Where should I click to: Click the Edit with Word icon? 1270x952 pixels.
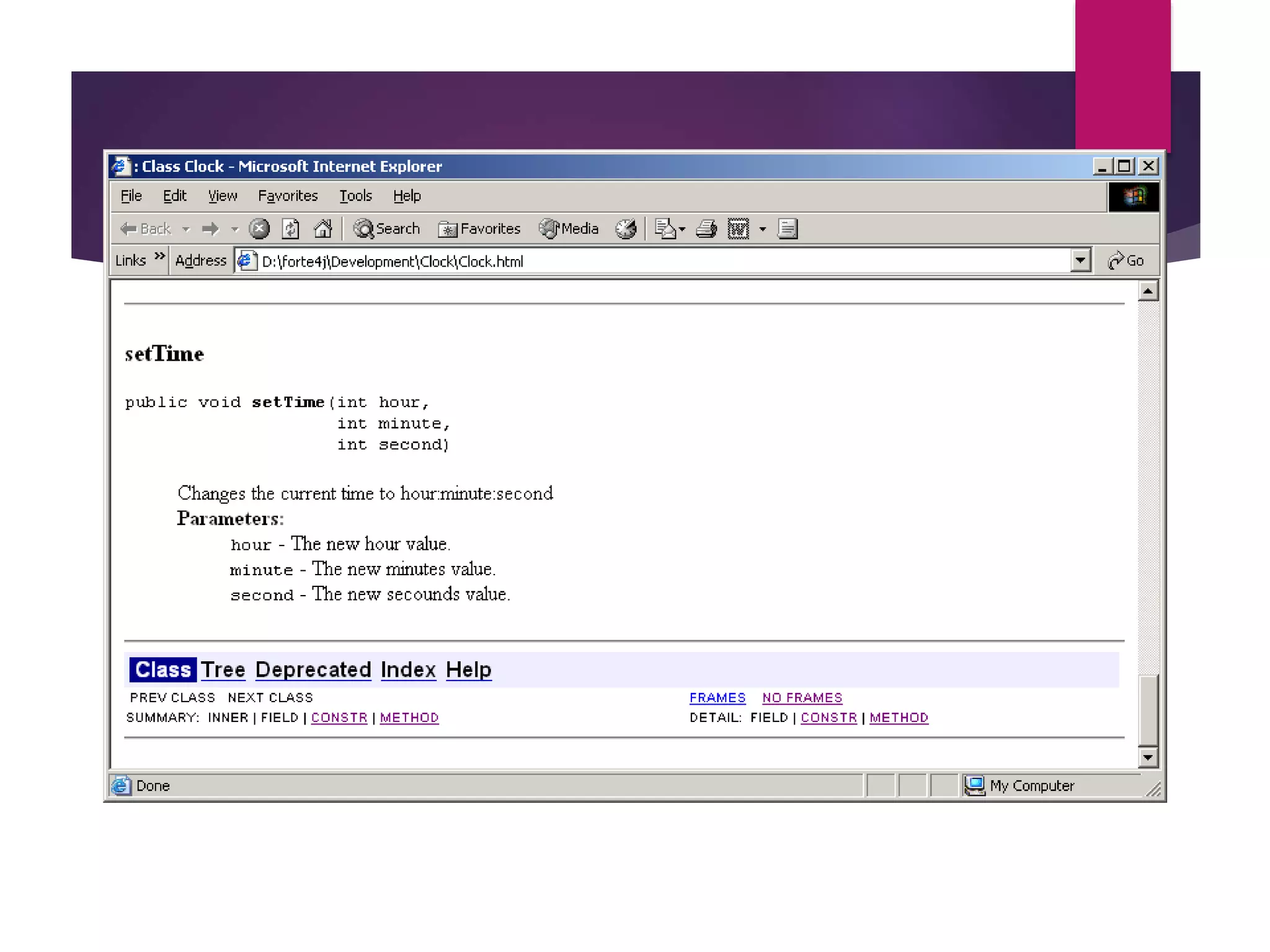coord(739,229)
